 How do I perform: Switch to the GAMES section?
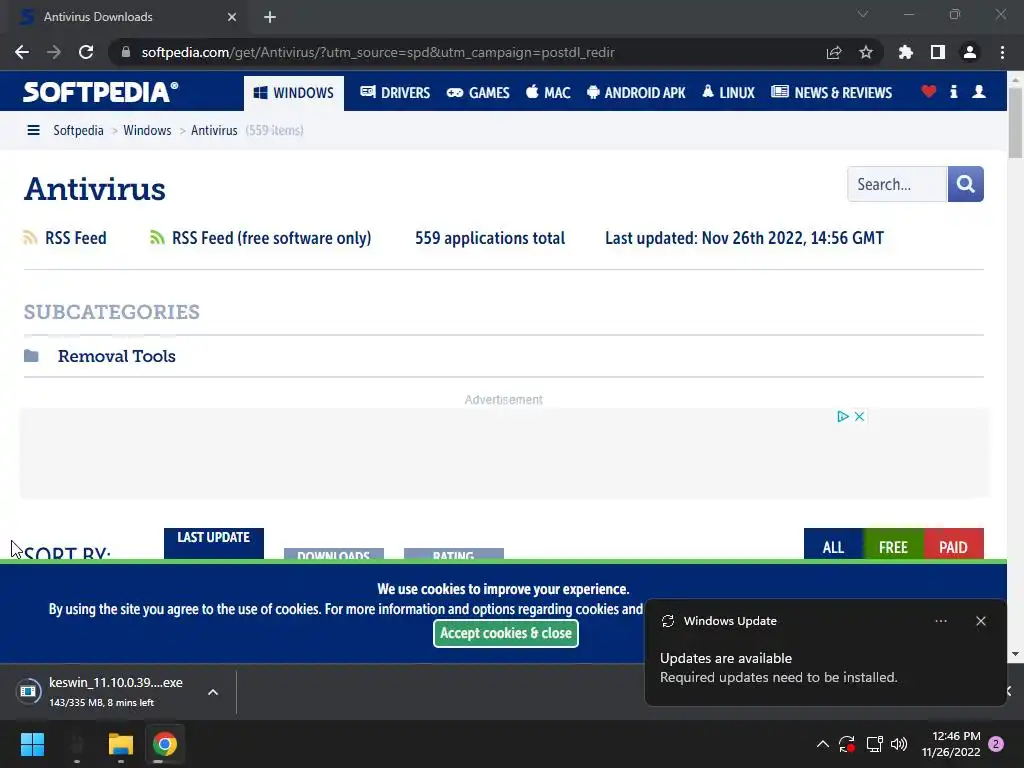(478, 93)
